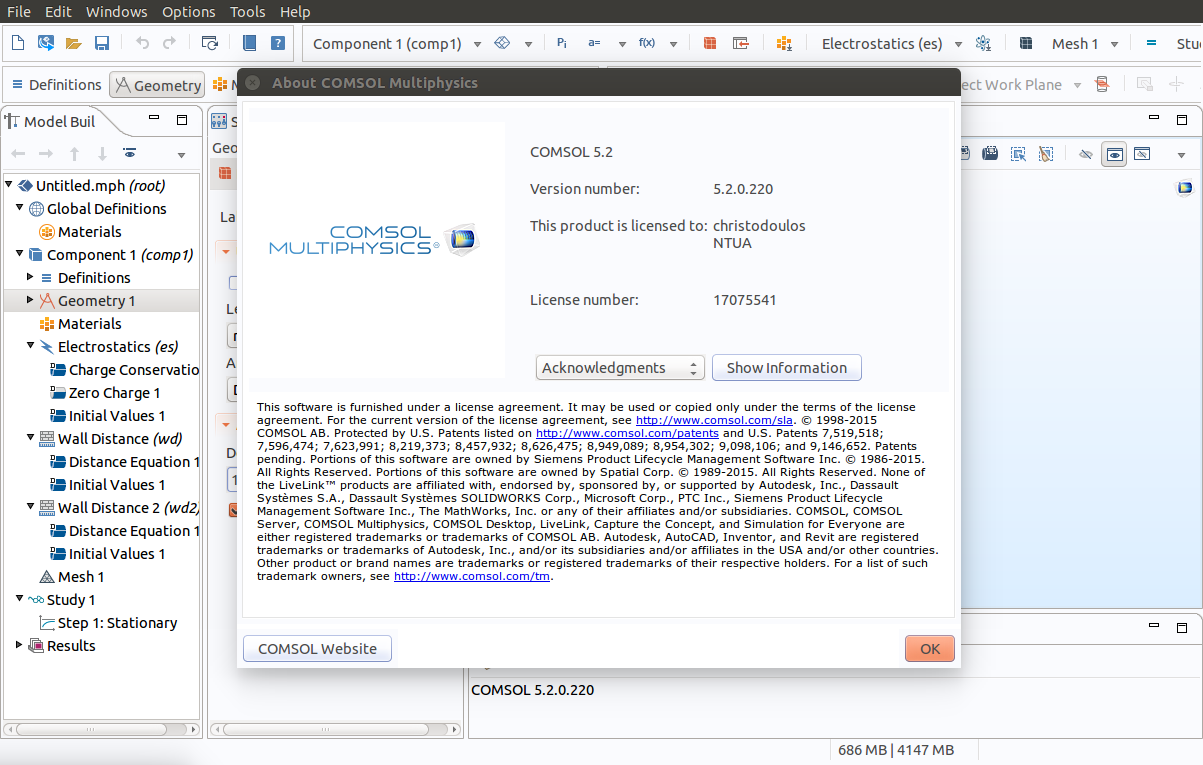1203x765 pixels.
Task: Click the memory usage status 686 MB | 4147 MB
Action: (896, 750)
